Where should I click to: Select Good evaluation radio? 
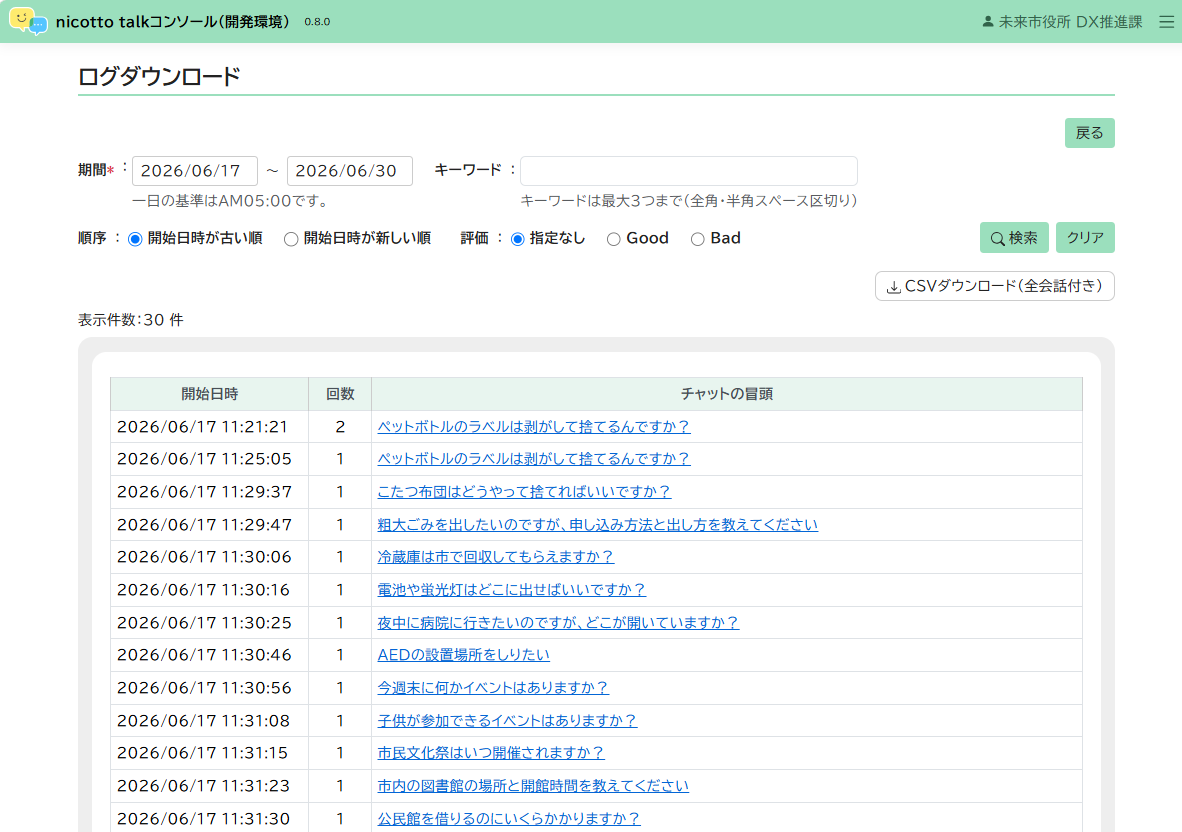[614, 239]
